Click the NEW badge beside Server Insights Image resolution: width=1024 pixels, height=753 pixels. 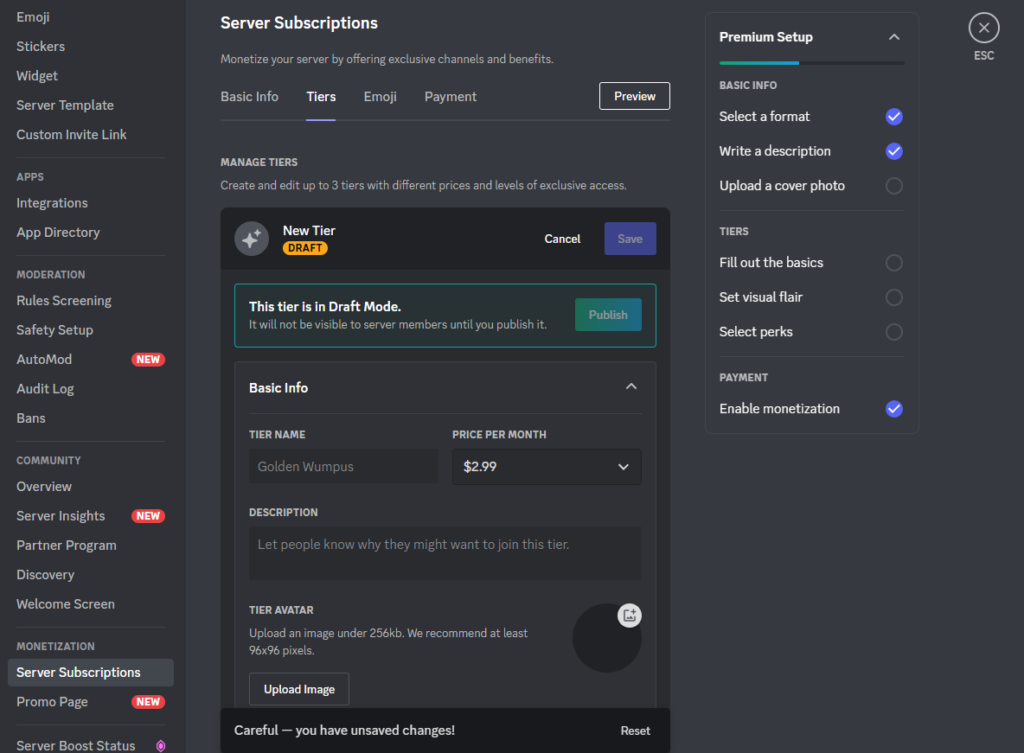(x=148, y=516)
